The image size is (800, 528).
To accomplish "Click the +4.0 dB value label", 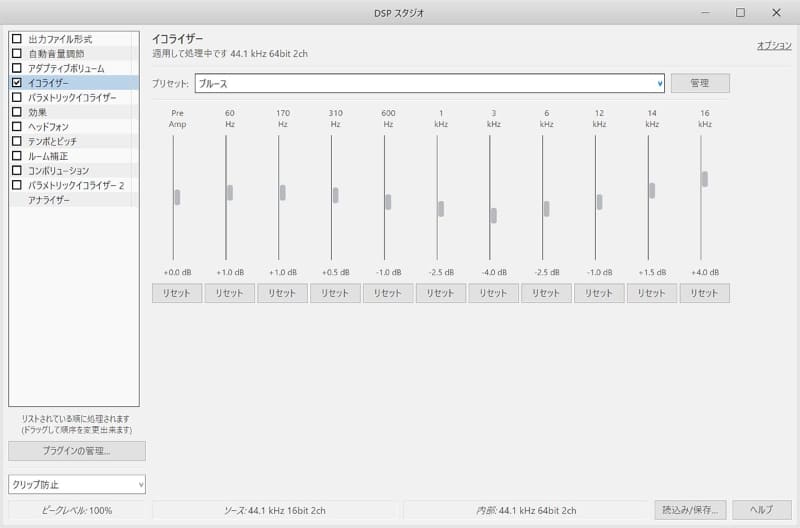I will click(705, 272).
